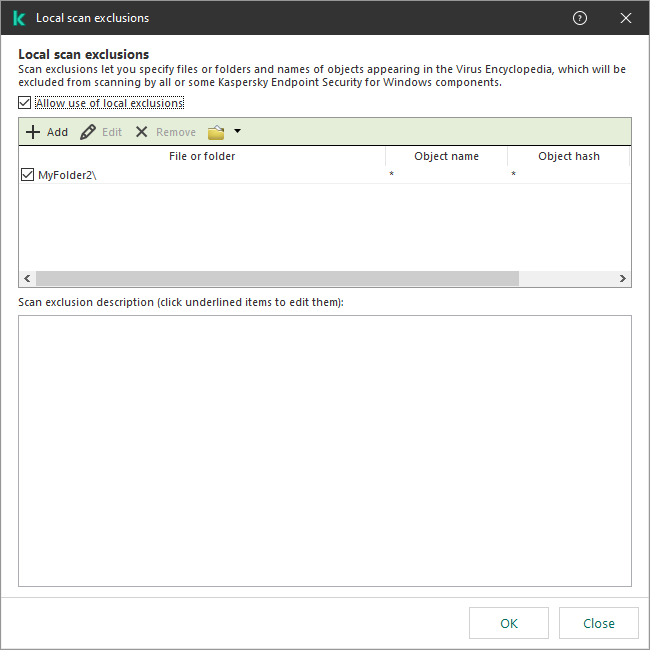Click the Close button at the bottom

click(599, 623)
